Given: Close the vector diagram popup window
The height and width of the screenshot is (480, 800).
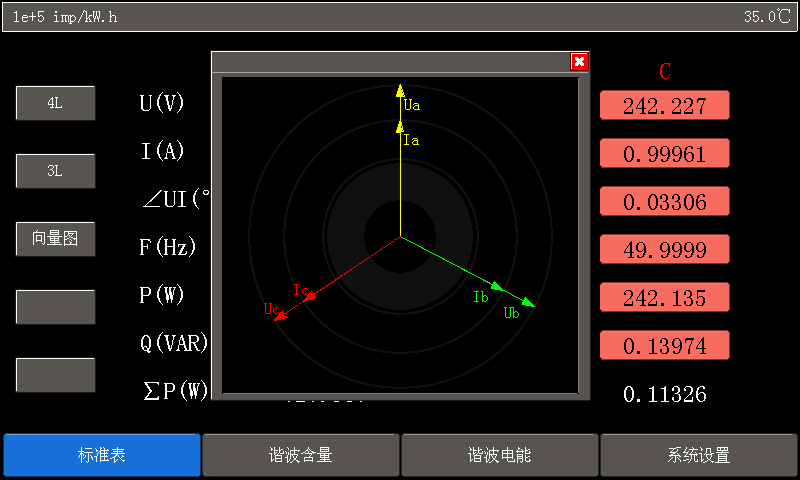Looking at the screenshot, I should [x=579, y=62].
